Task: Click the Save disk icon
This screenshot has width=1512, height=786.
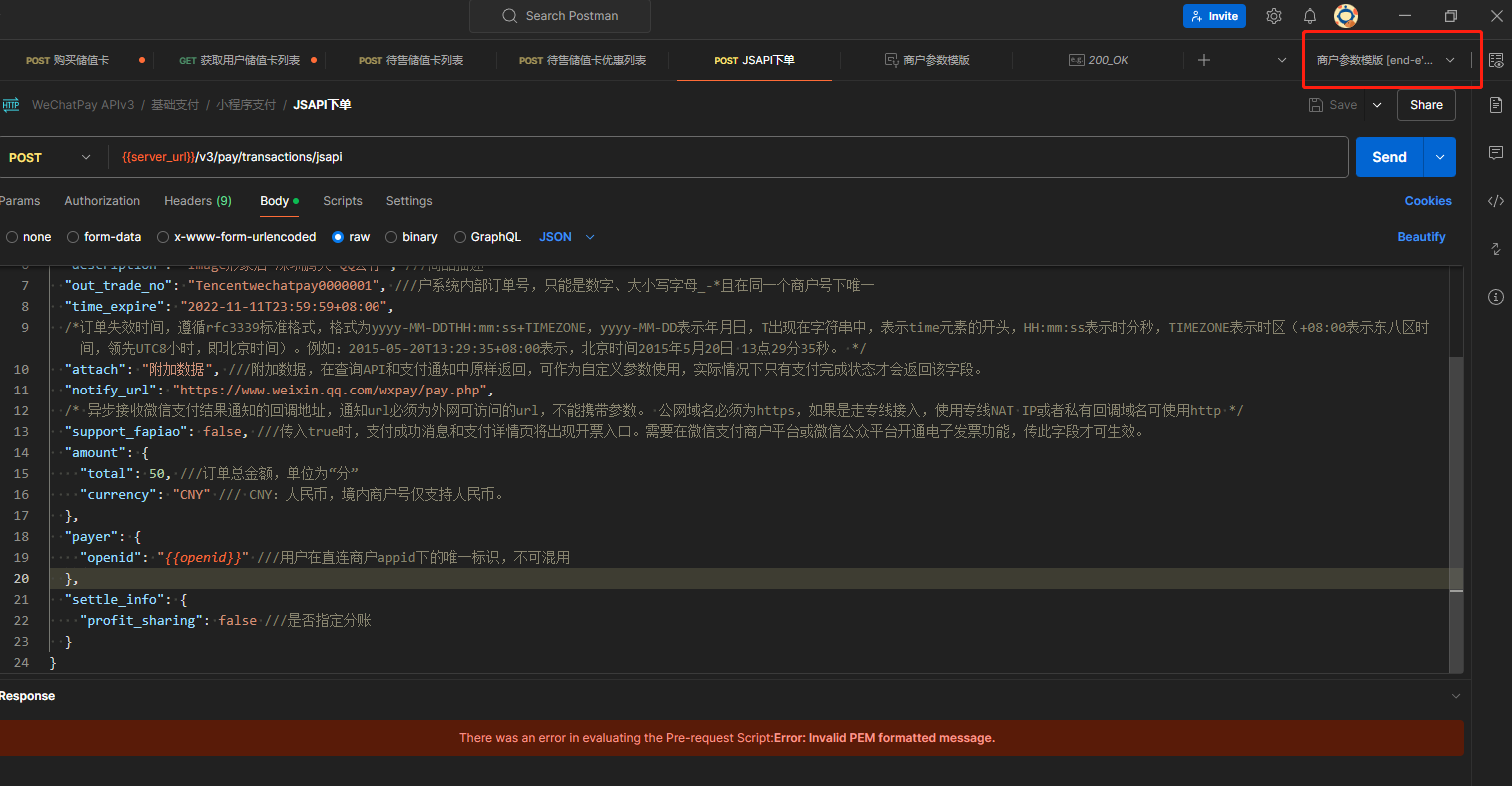Action: click(1315, 105)
